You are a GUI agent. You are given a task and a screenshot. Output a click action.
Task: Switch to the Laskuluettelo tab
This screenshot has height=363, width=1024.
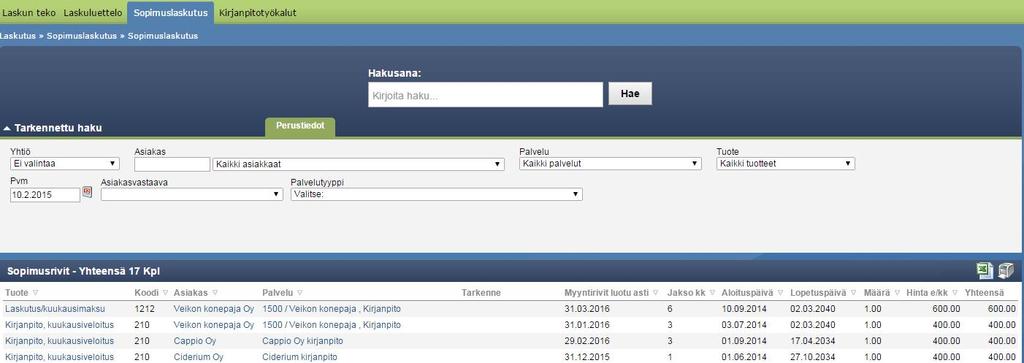pyautogui.click(x=93, y=12)
